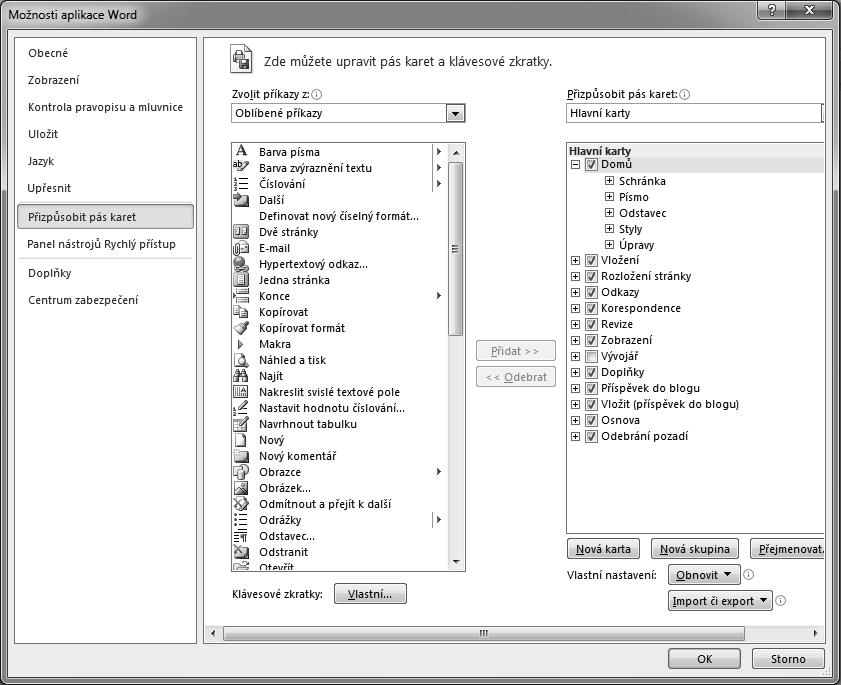Viewport: 841px width, 685px height.
Task: Select the Obrázek picture icon
Action: 241,488
